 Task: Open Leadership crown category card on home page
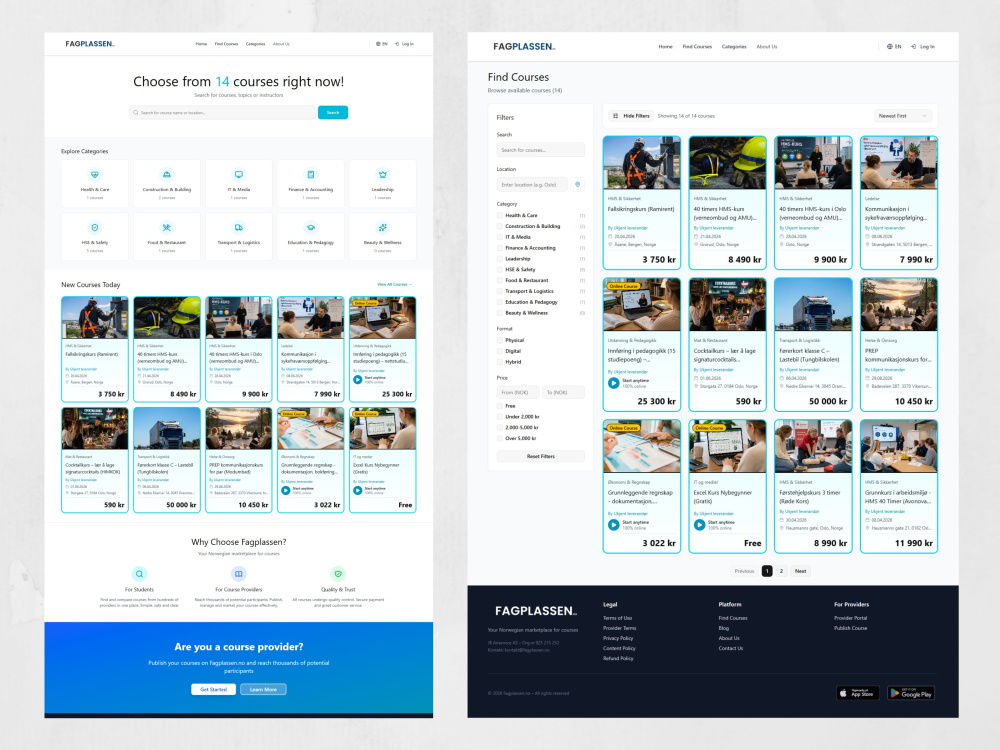pyautogui.click(x=383, y=184)
